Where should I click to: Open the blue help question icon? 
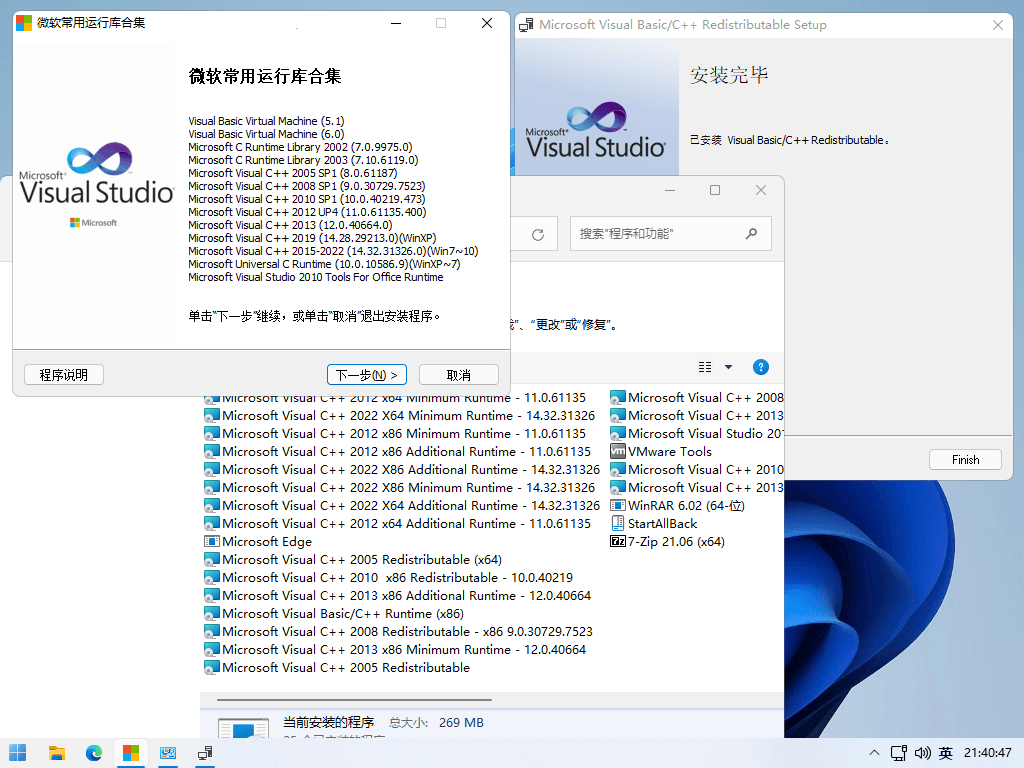[760, 367]
